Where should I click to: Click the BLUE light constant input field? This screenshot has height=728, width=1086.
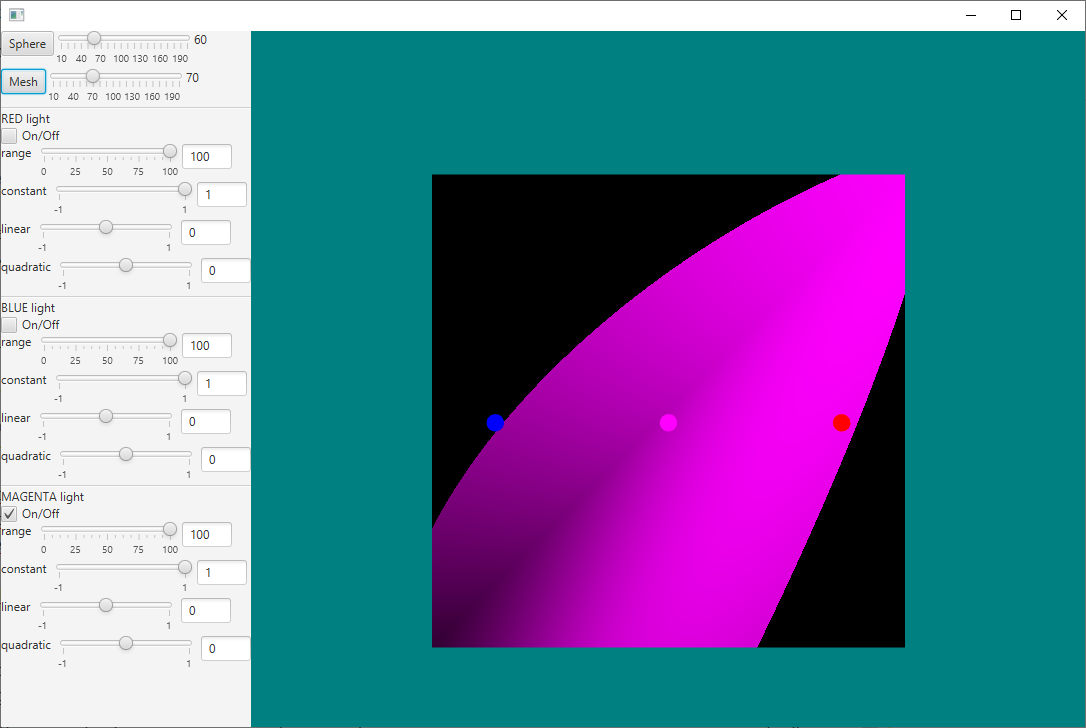pos(221,384)
